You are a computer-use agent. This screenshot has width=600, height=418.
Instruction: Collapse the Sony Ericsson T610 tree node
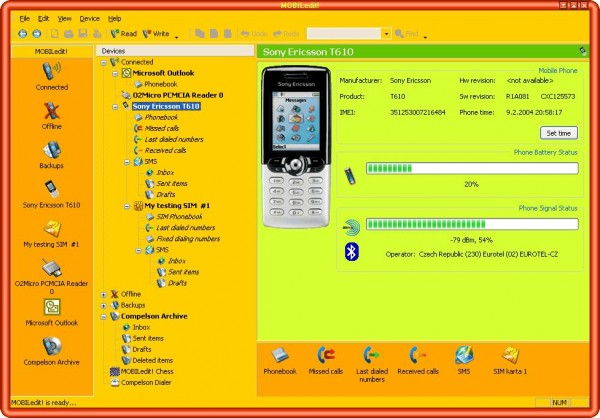[x=115, y=107]
